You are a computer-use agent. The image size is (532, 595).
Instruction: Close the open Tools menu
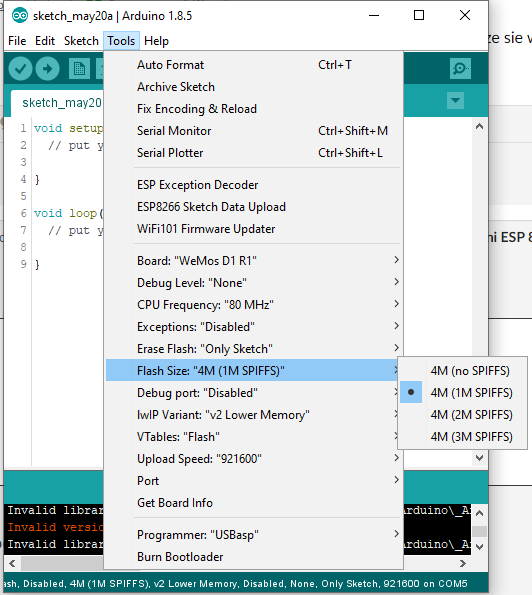[121, 41]
